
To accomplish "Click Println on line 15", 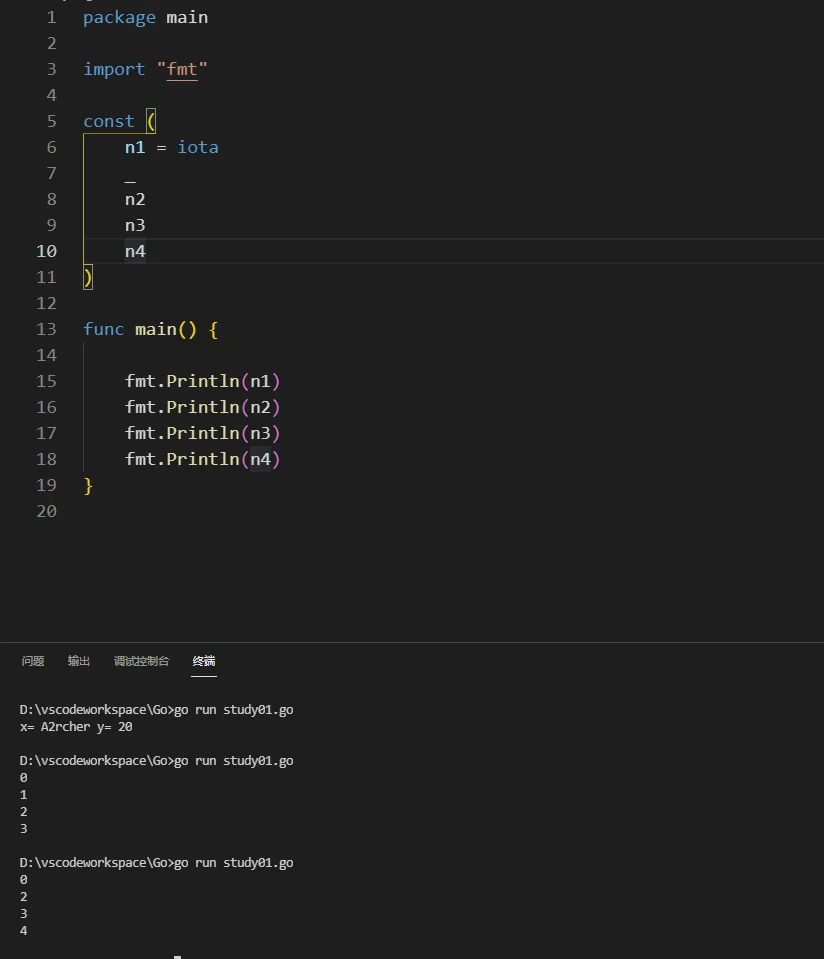I will (x=202, y=381).
